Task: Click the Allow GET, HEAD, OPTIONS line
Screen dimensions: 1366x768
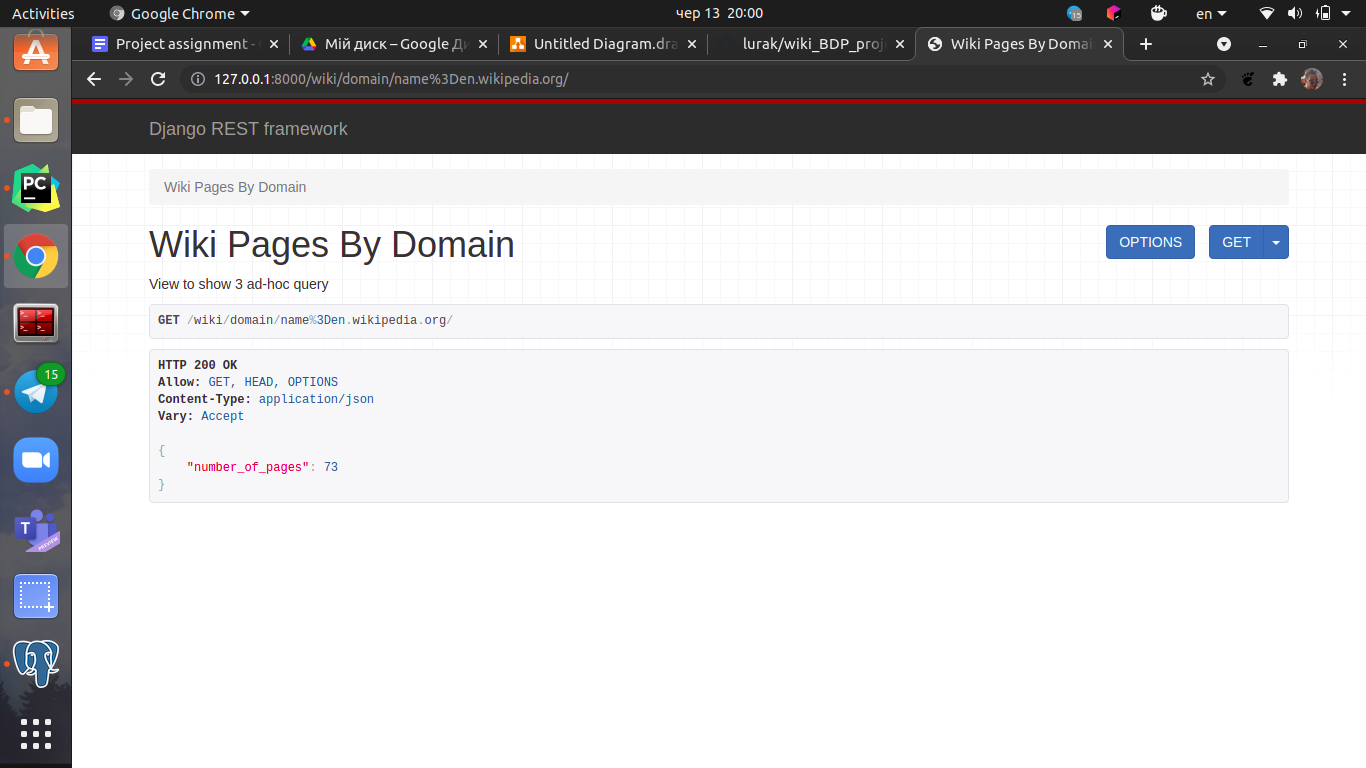Action: (x=248, y=382)
